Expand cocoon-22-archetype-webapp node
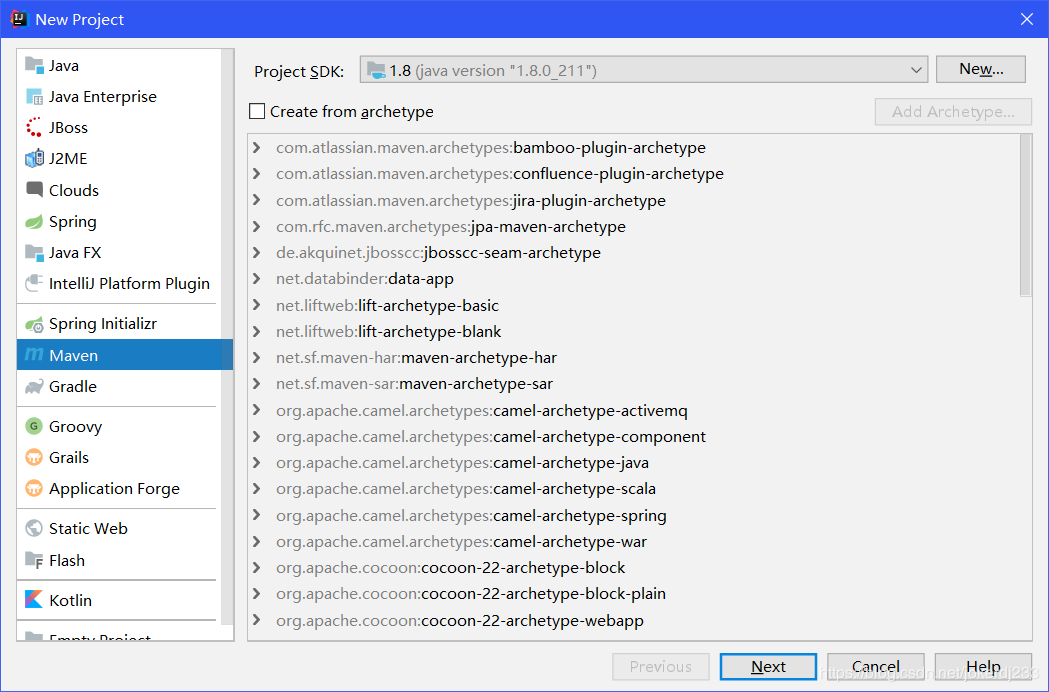1049x692 pixels. click(x=256, y=620)
